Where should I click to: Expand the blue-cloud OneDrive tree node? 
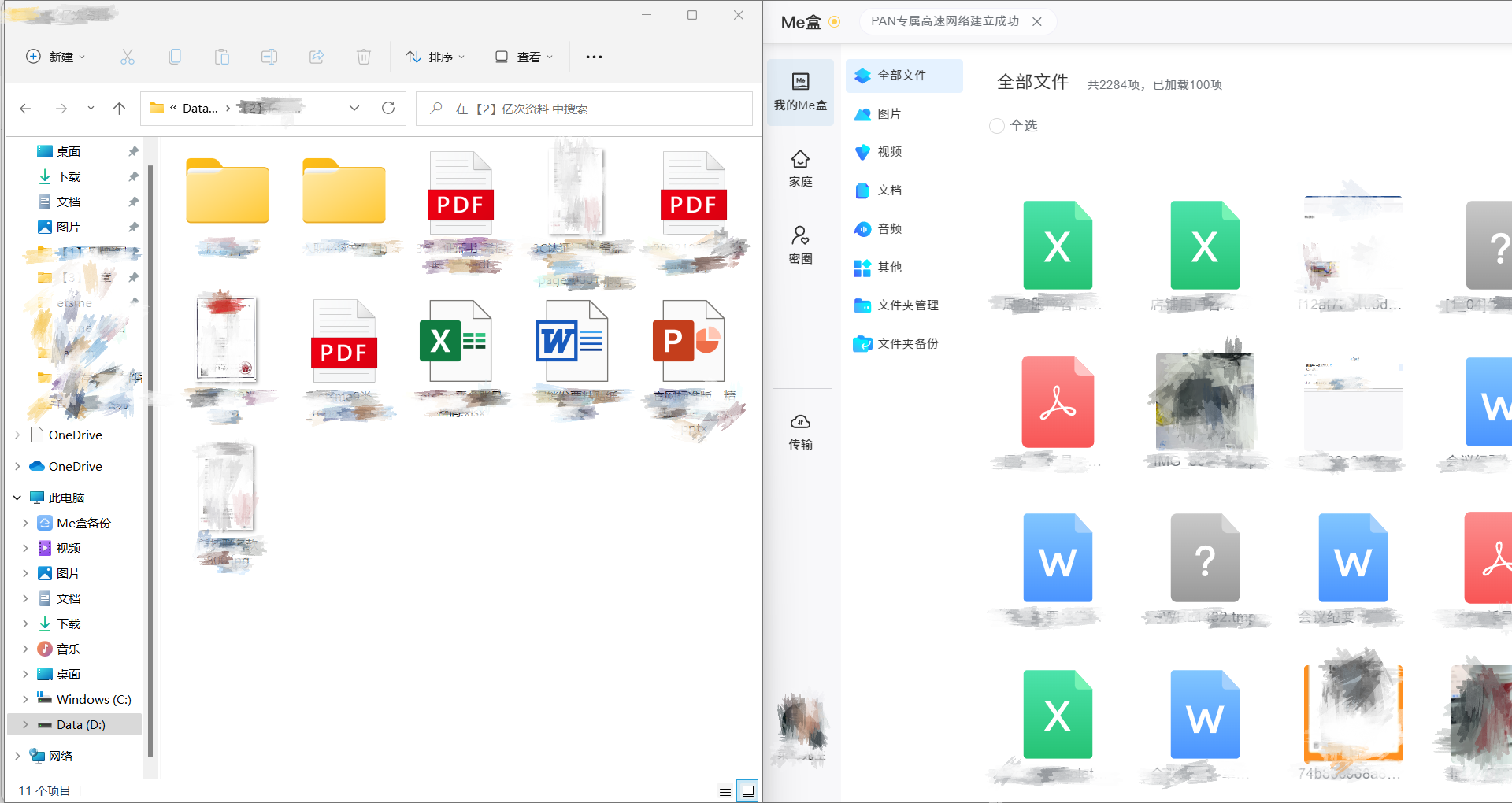(17, 466)
